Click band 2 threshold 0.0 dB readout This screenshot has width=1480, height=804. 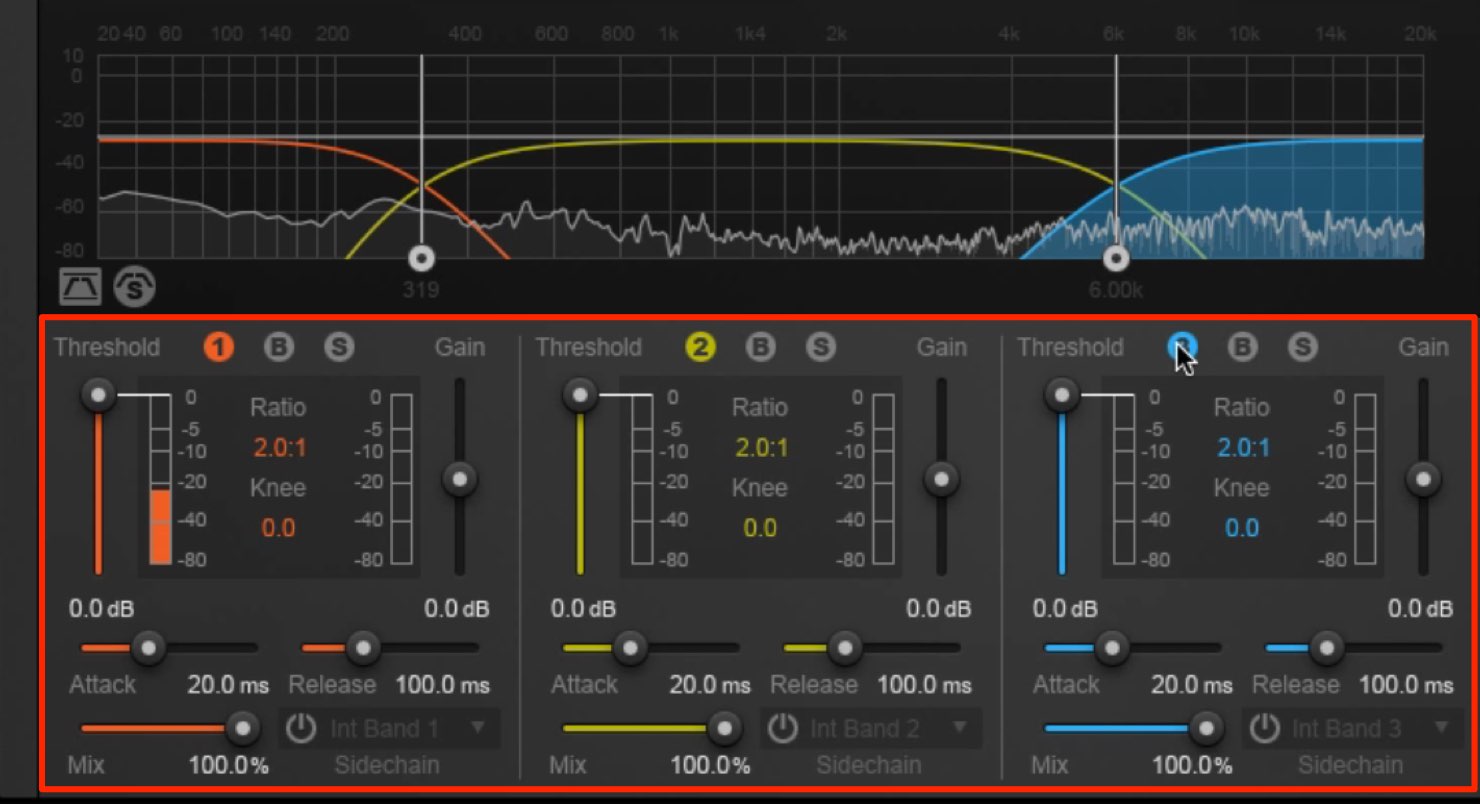click(x=583, y=608)
